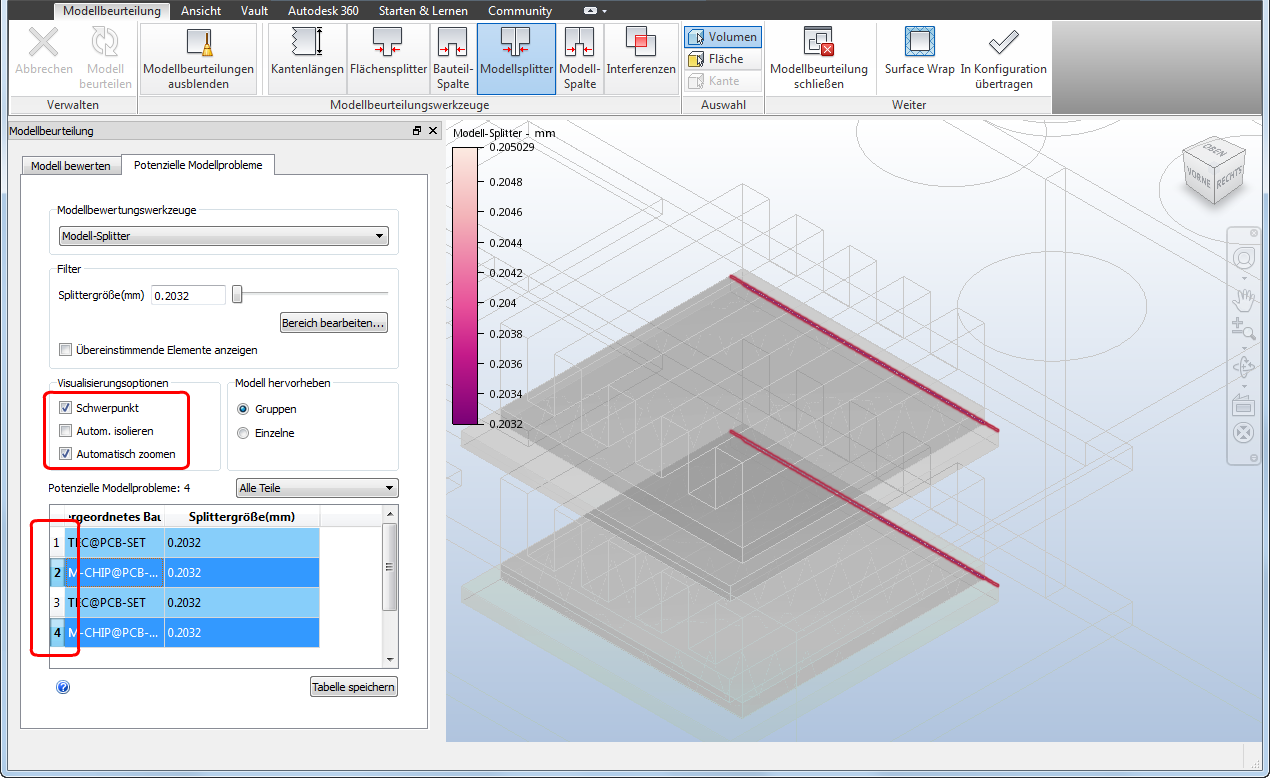Open the Starten & Lernen tab

point(424,11)
